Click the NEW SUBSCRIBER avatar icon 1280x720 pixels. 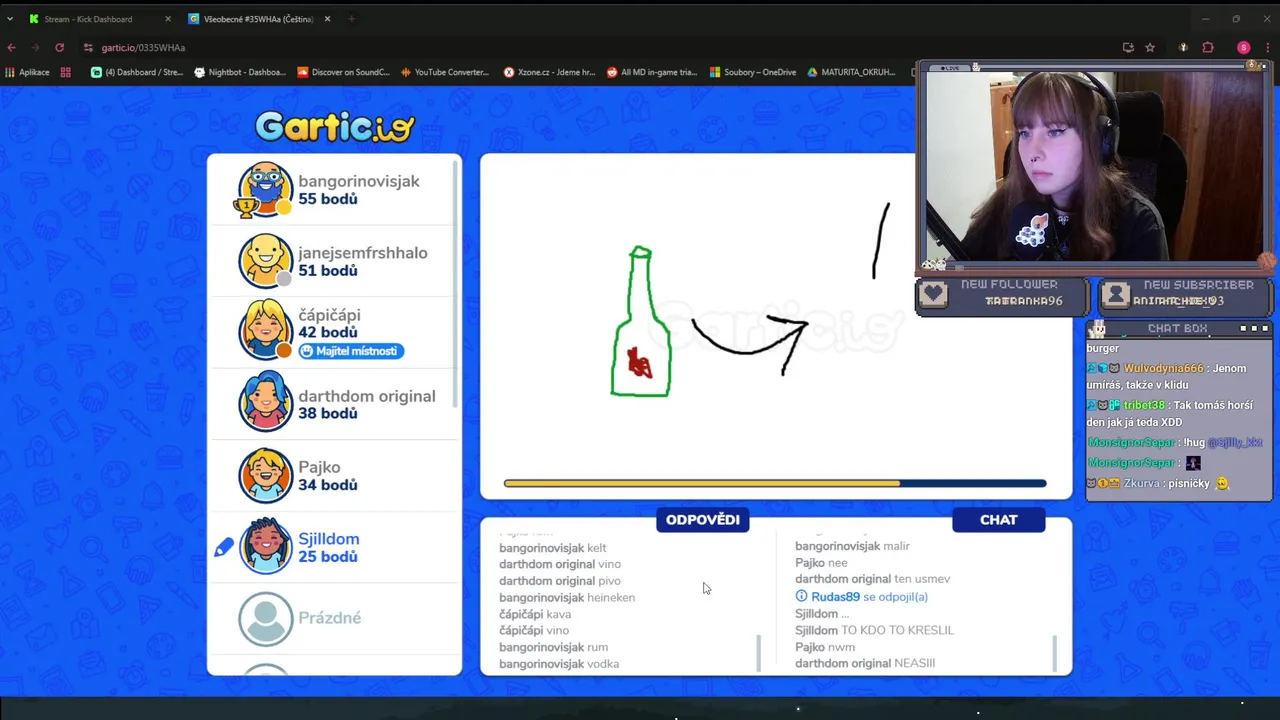pyautogui.click(x=1116, y=294)
